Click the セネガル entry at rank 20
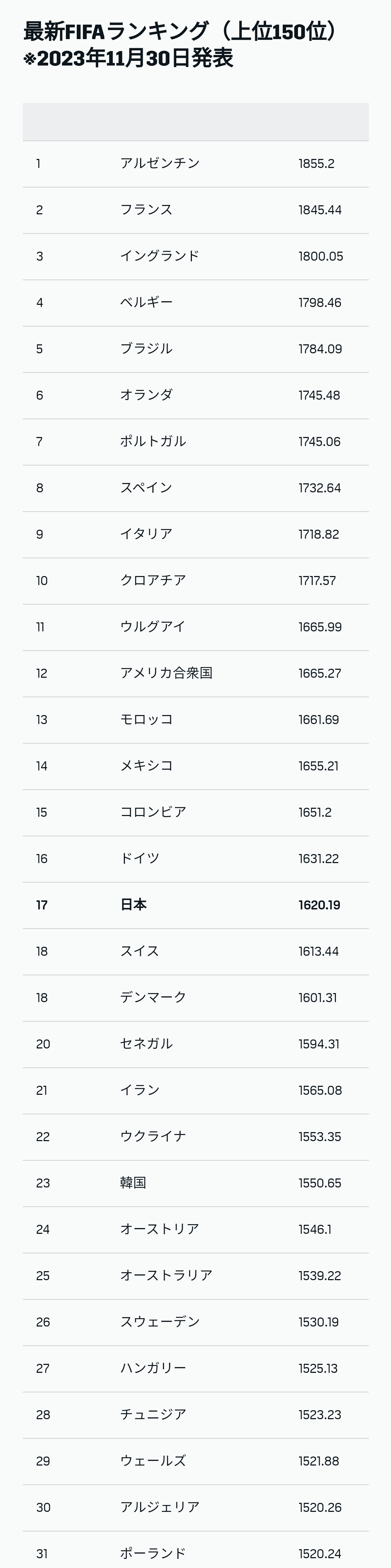The width and height of the screenshot is (391, 1568). tap(146, 1044)
